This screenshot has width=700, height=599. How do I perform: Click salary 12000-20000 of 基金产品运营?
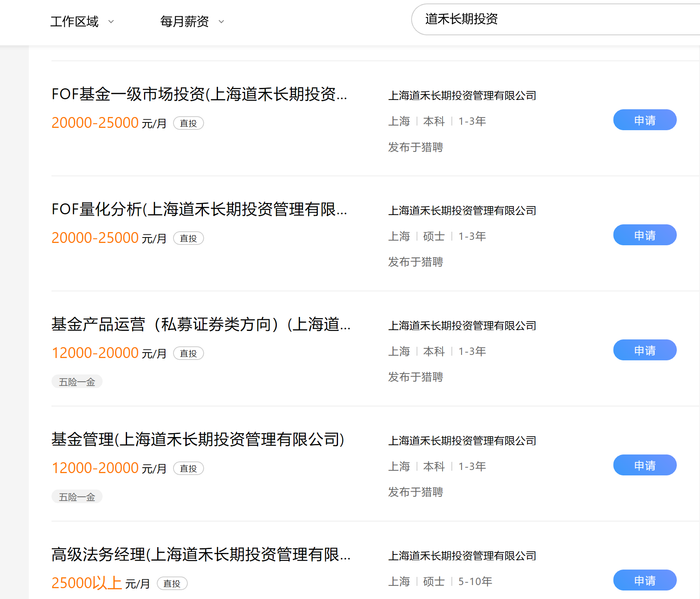pyautogui.click(x=95, y=353)
